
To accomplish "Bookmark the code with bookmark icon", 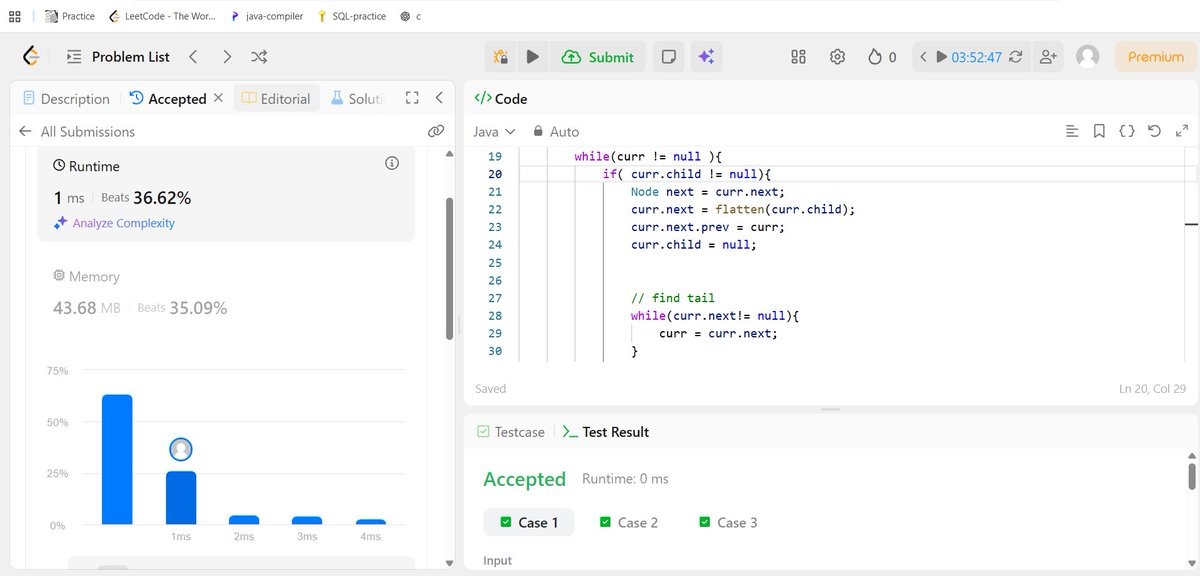I will click(1099, 131).
